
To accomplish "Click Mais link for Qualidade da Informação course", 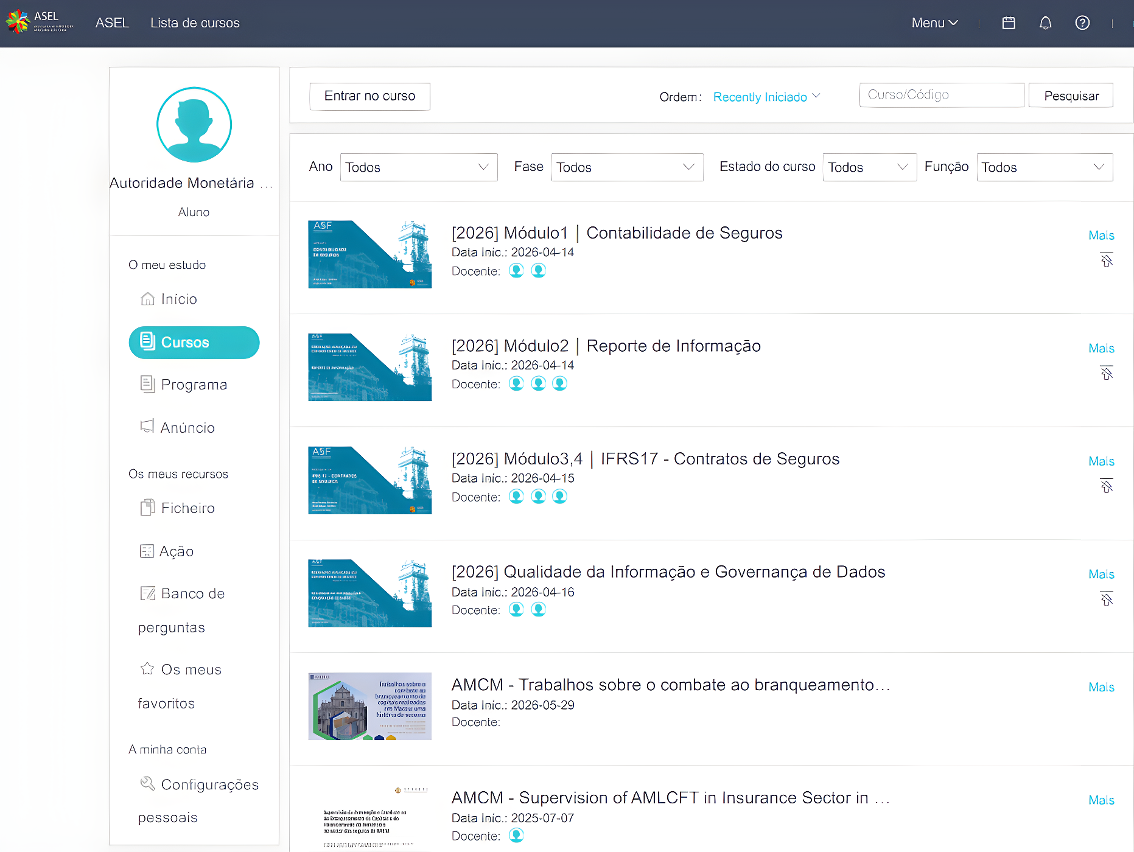I will point(1101,574).
